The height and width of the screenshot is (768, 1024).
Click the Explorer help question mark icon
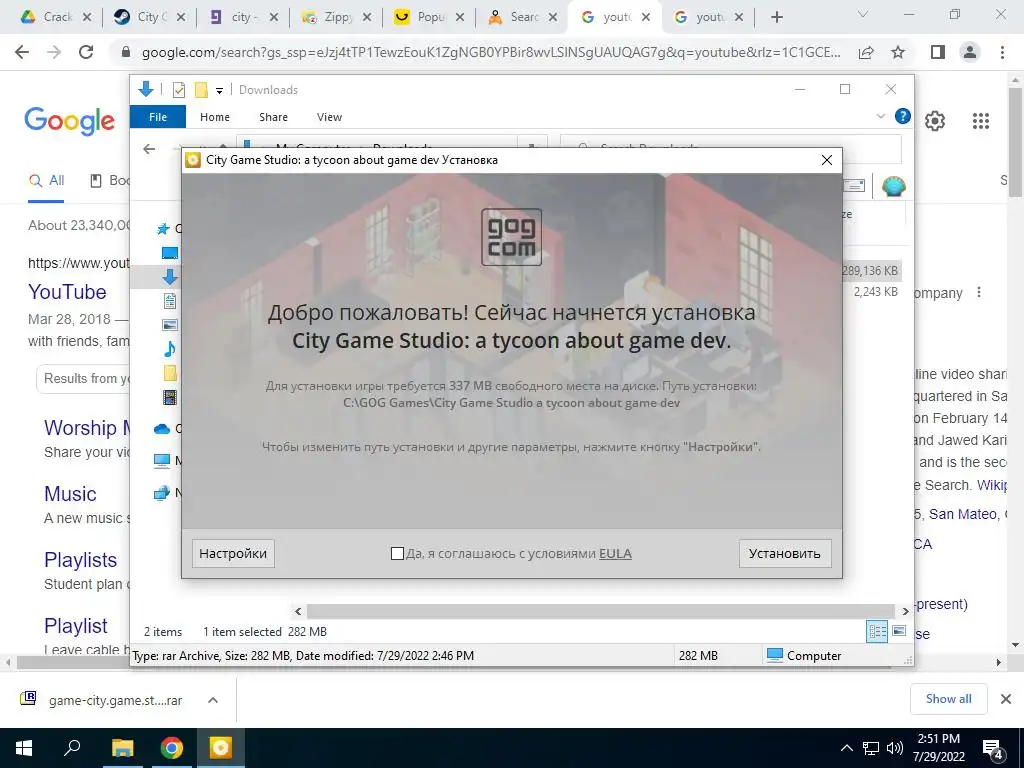click(x=903, y=116)
